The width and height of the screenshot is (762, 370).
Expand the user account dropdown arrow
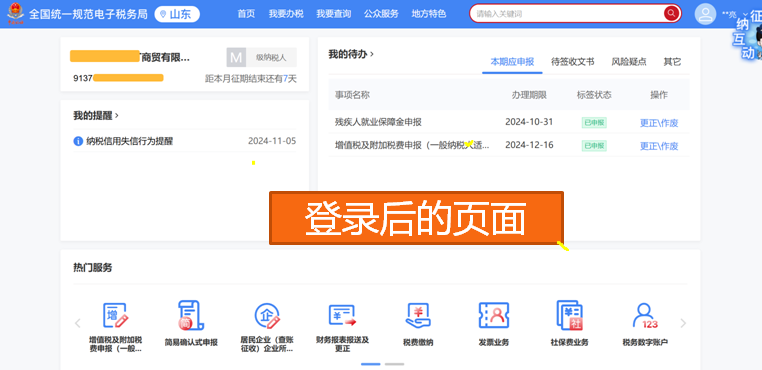pyautogui.click(x=745, y=14)
